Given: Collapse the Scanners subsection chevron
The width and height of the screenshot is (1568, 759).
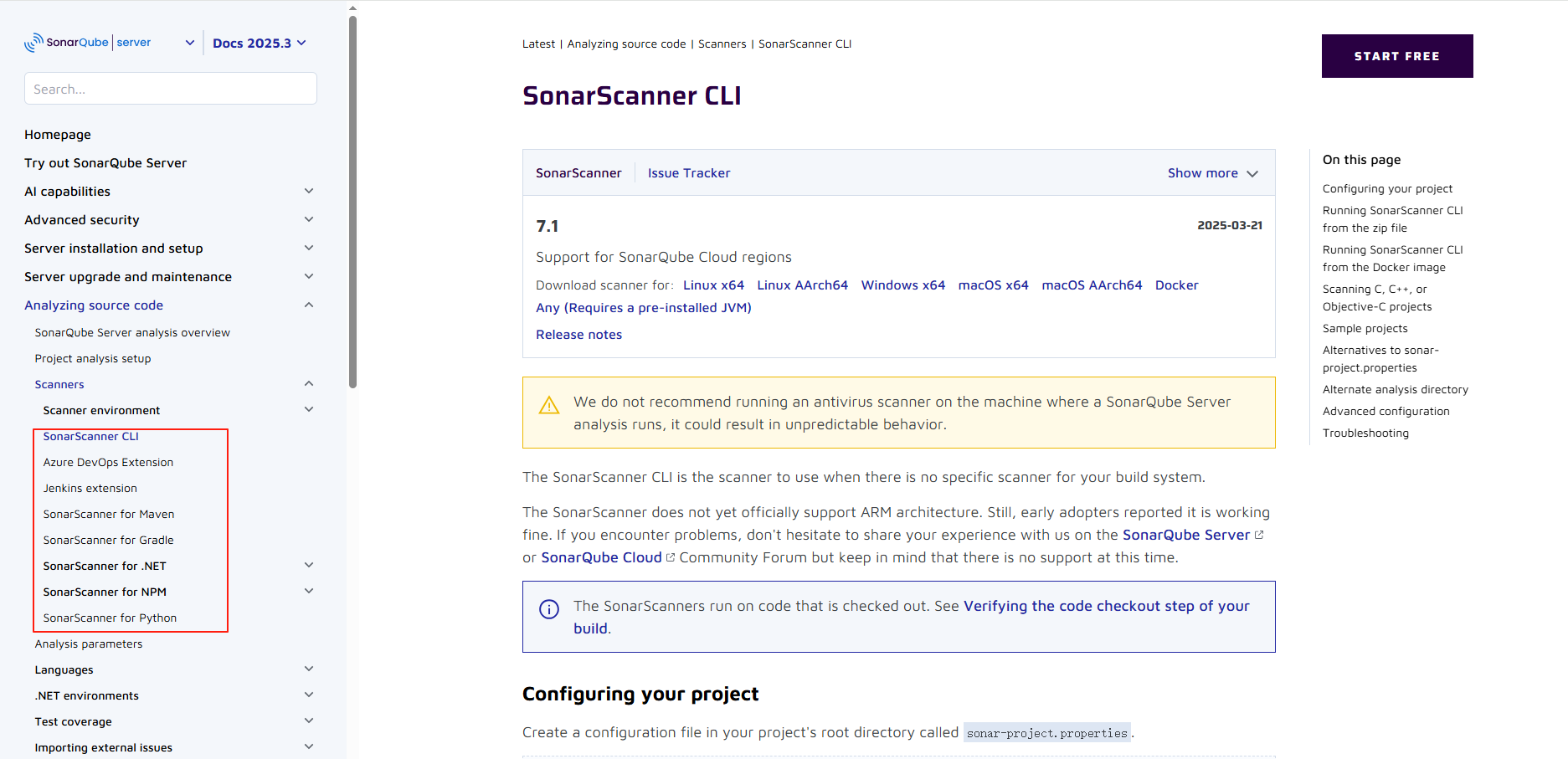Looking at the screenshot, I should [x=309, y=383].
